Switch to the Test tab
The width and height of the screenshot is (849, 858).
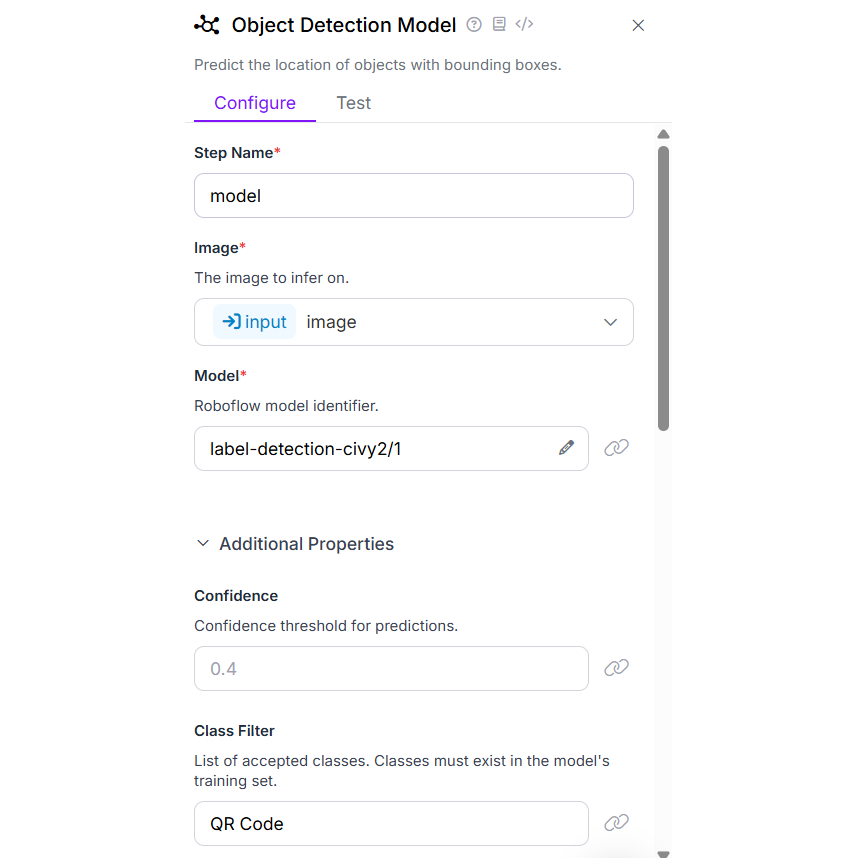(x=354, y=103)
